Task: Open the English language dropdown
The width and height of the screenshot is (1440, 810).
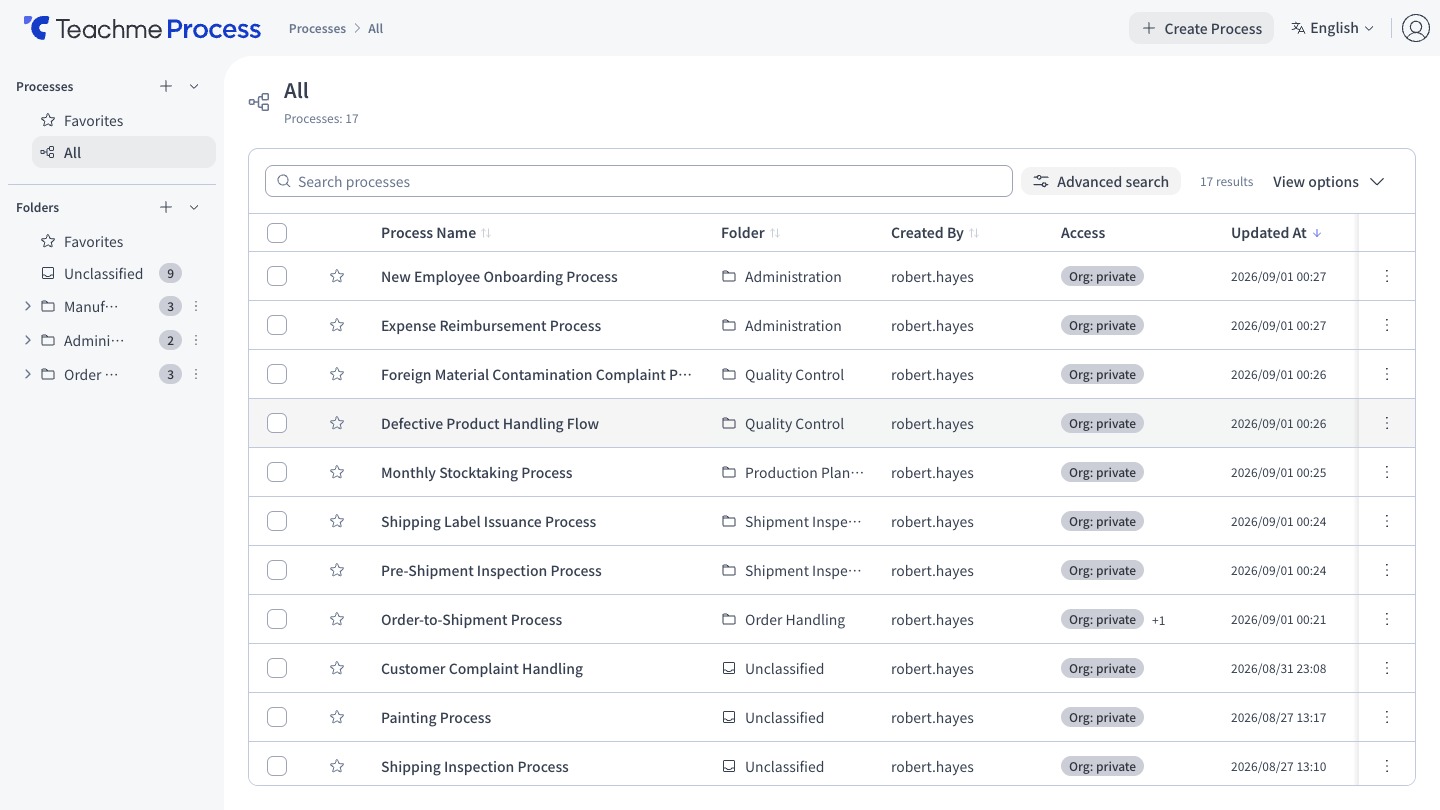Action: pyautogui.click(x=1333, y=28)
